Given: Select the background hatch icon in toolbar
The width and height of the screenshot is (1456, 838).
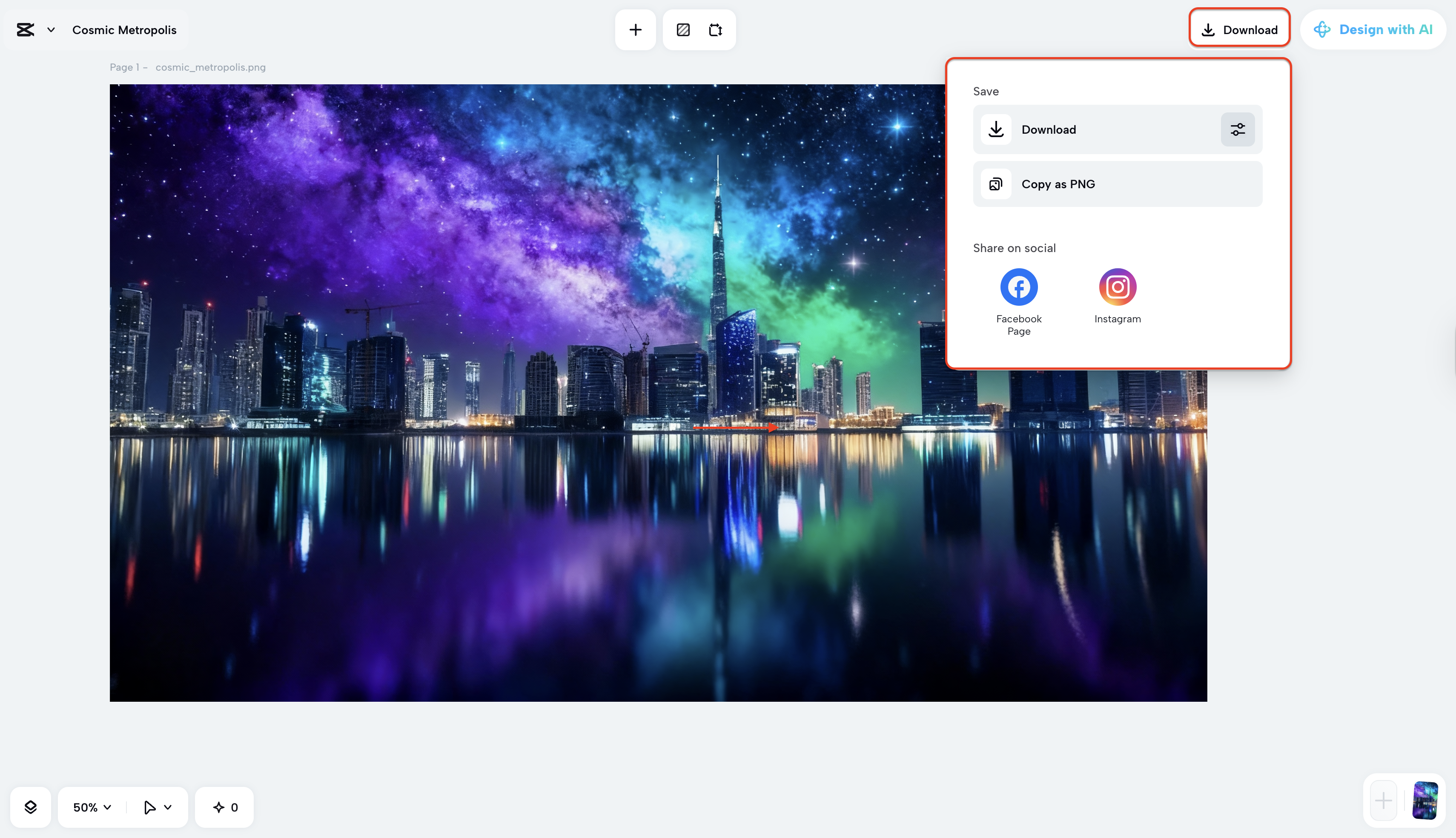Looking at the screenshot, I should coord(683,30).
